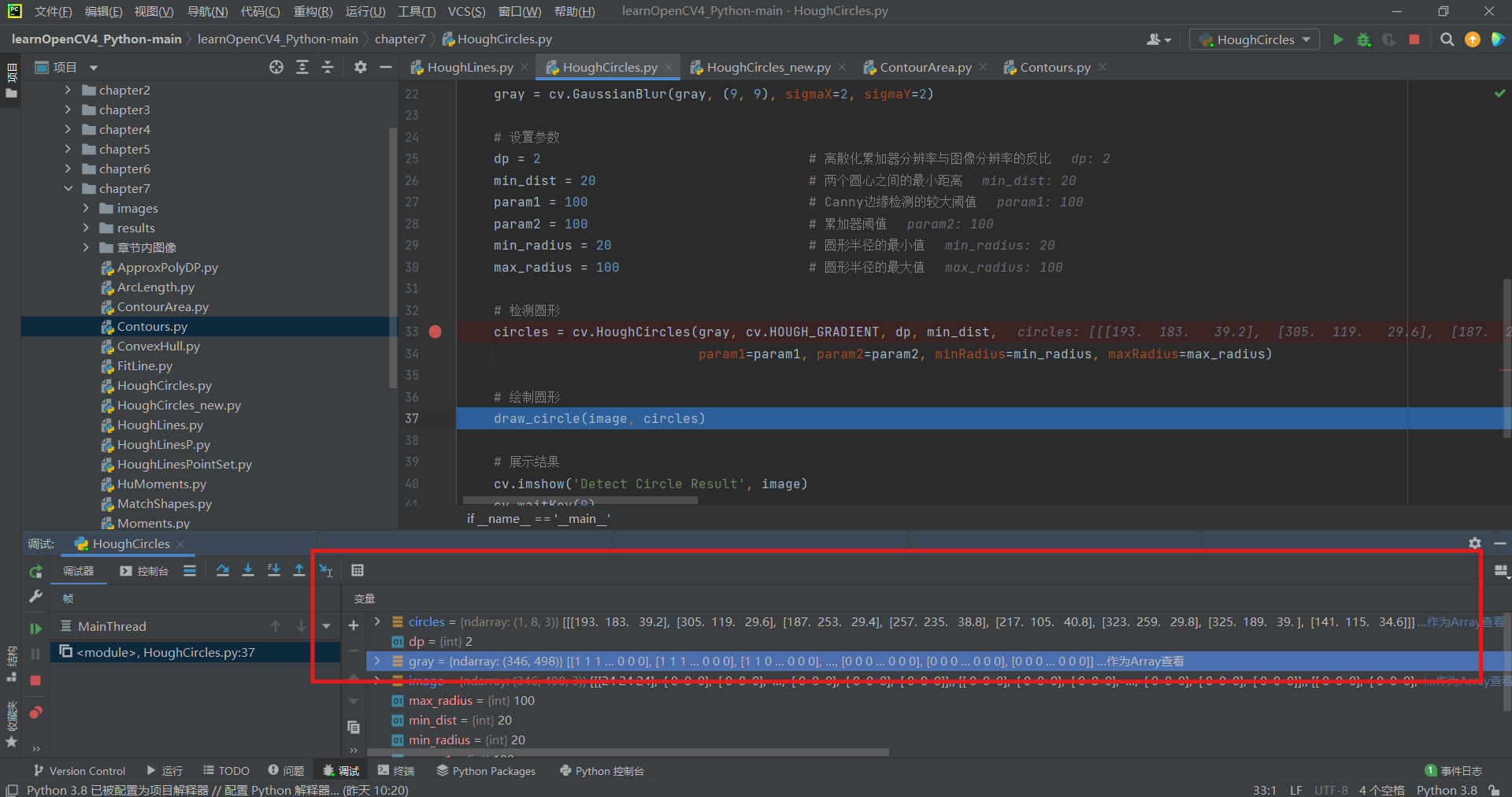Step out of the current frame

[x=299, y=570]
